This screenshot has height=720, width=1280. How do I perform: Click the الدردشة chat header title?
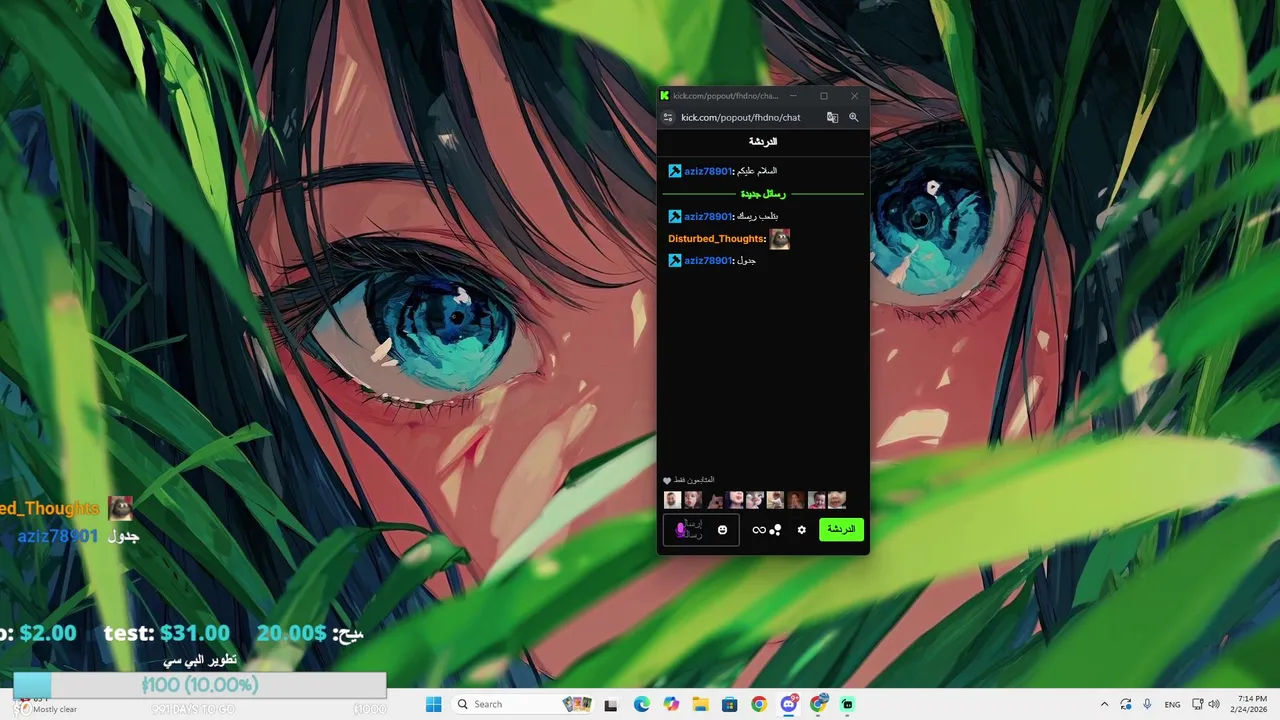coord(763,142)
